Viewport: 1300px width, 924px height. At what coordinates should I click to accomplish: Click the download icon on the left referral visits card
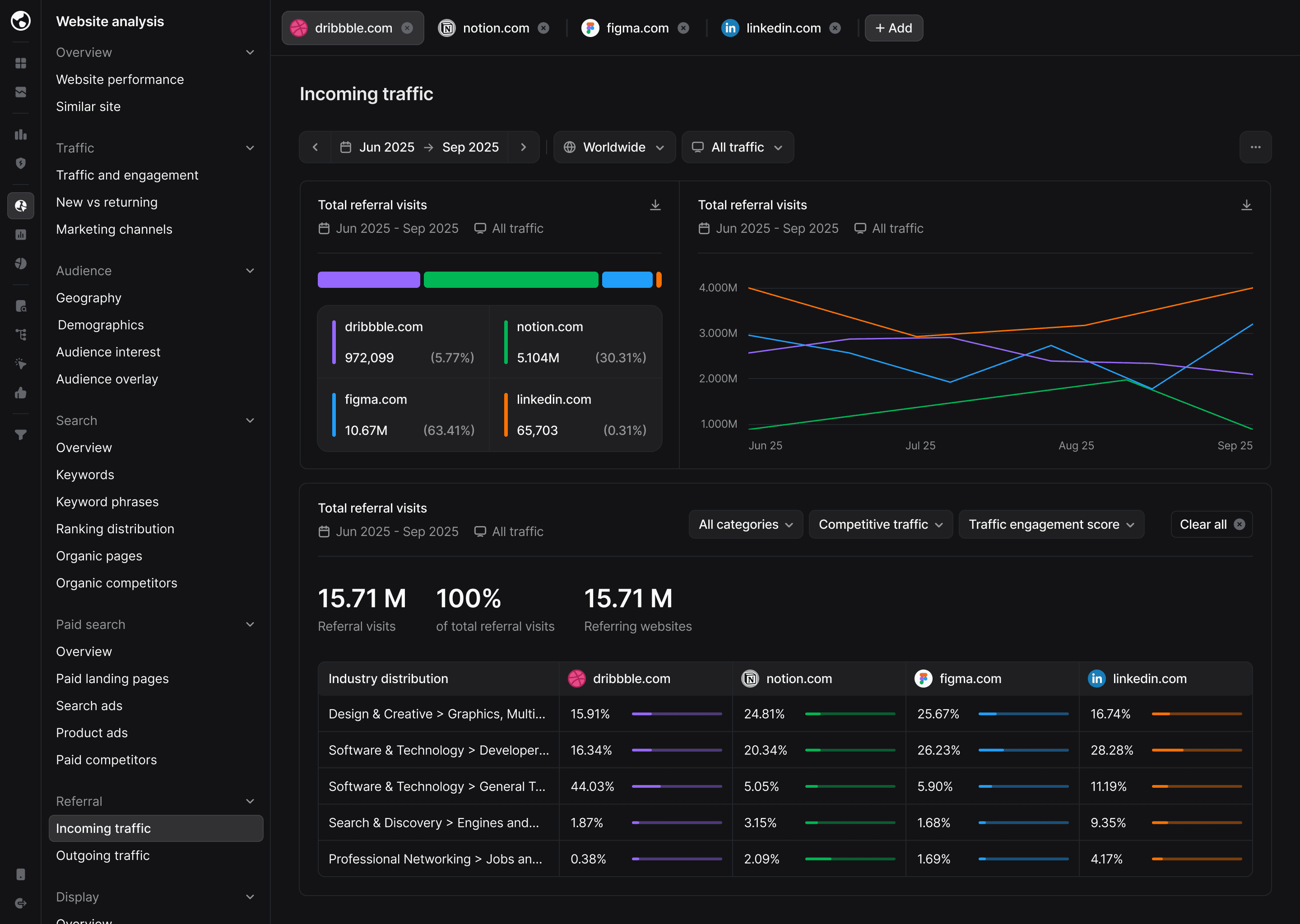click(x=655, y=205)
